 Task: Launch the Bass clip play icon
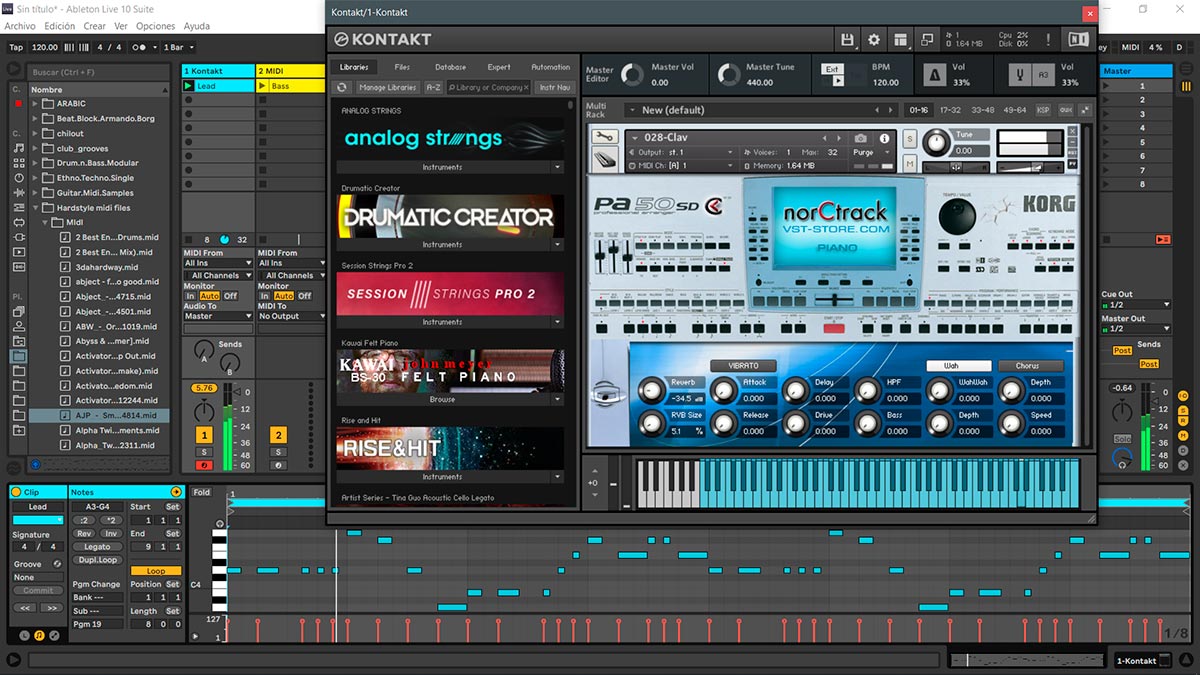pyautogui.click(x=263, y=86)
